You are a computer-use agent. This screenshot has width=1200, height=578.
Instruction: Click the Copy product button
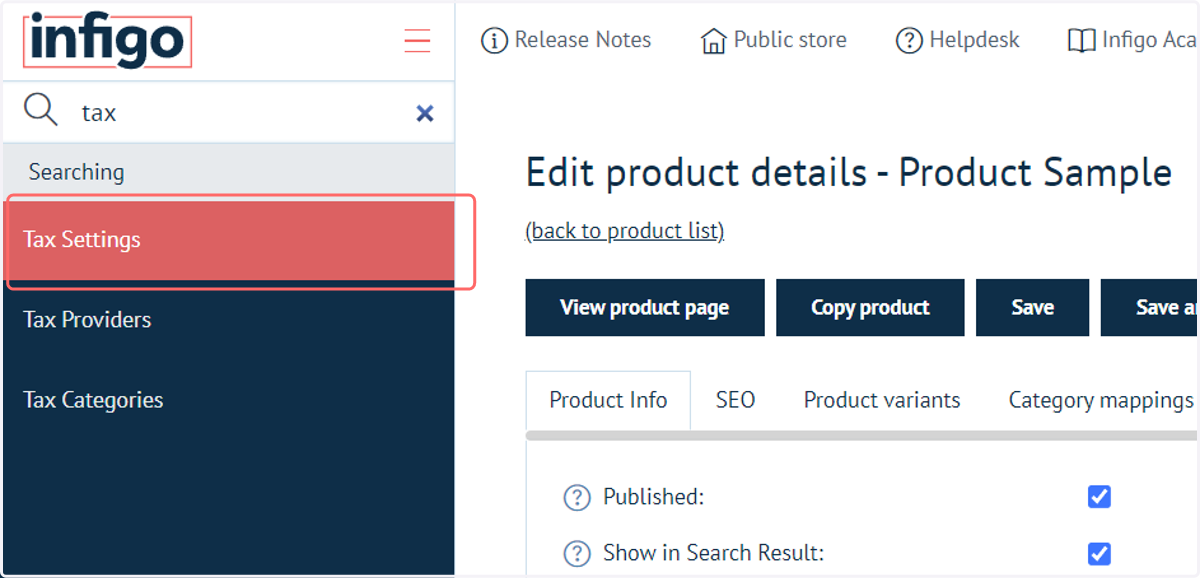coord(870,307)
